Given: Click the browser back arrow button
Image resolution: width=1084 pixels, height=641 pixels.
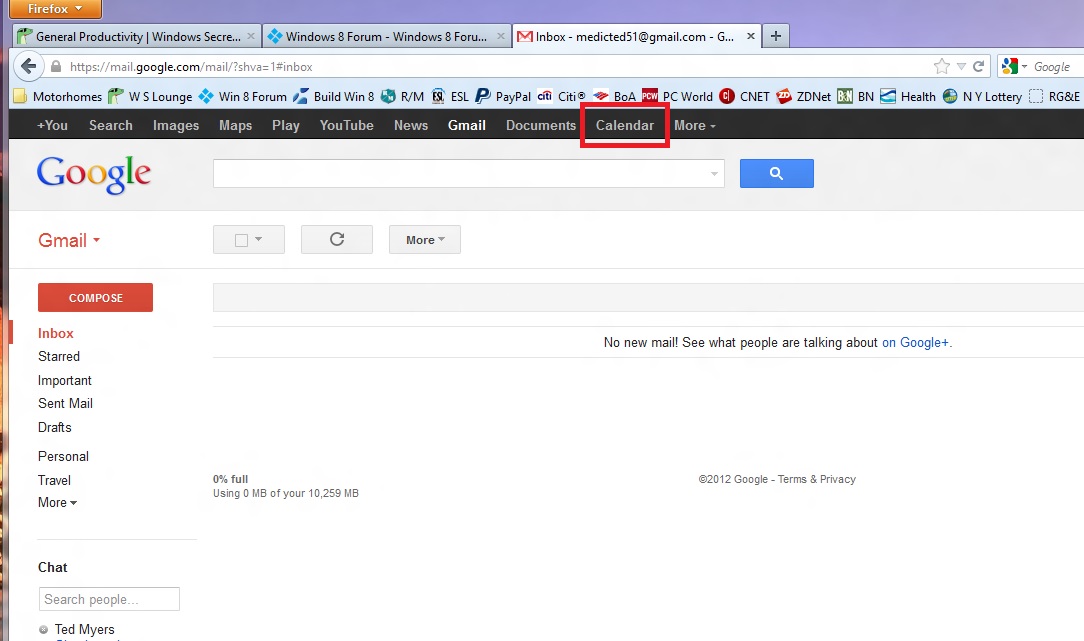Looking at the screenshot, I should tap(28, 66).
